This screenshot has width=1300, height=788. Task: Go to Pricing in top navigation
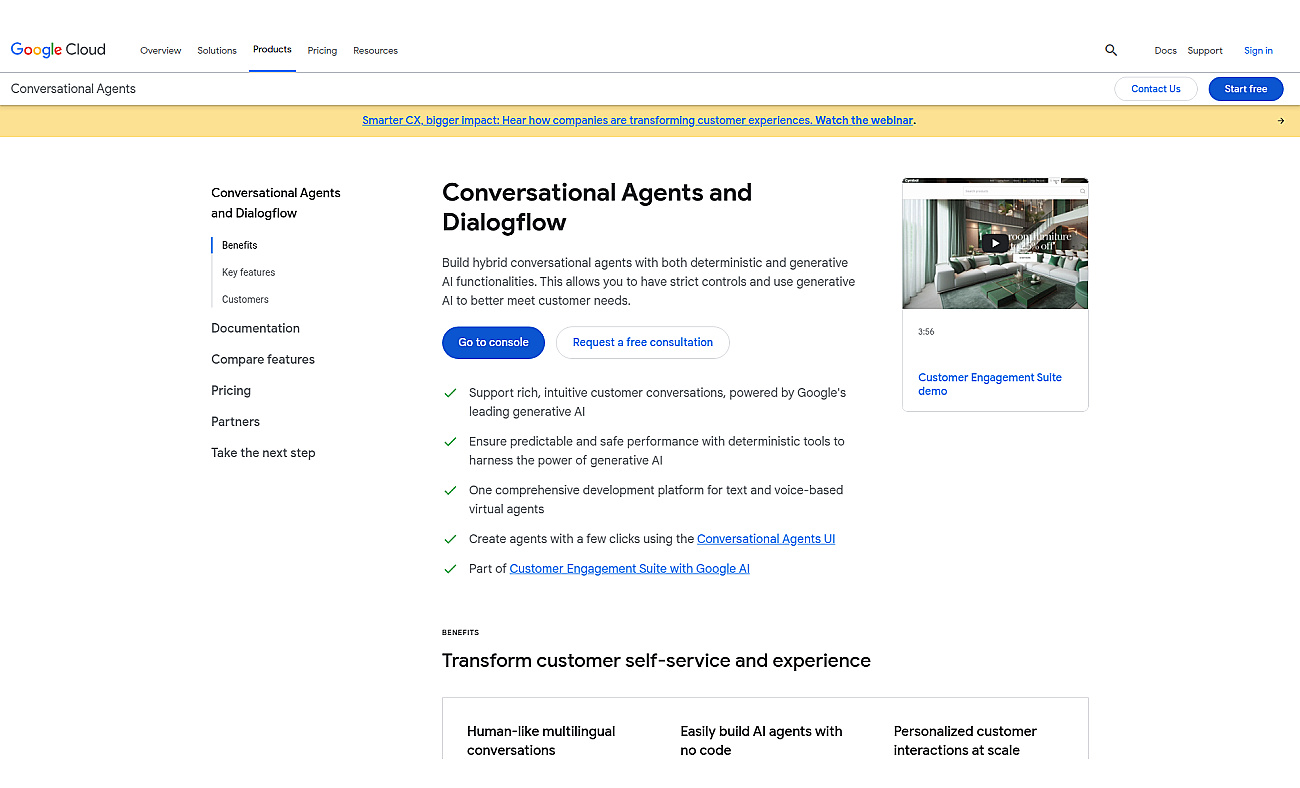(x=322, y=51)
